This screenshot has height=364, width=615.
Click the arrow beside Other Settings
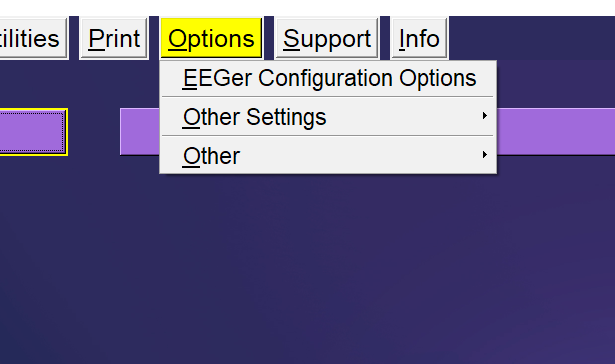tap(485, 116)
